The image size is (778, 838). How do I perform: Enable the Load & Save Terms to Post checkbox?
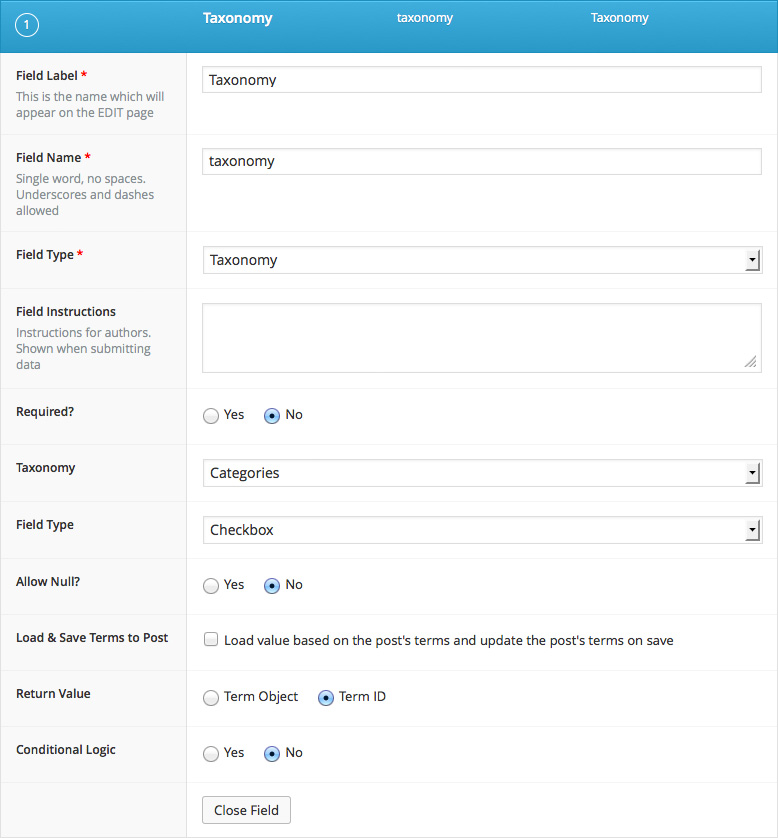coord(211,639)
